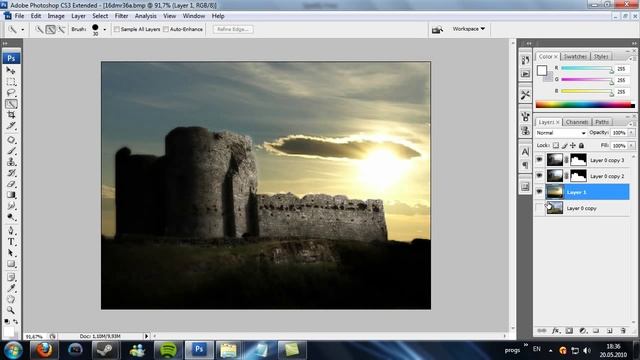Click Add layer mask icon

pos(569,331)
